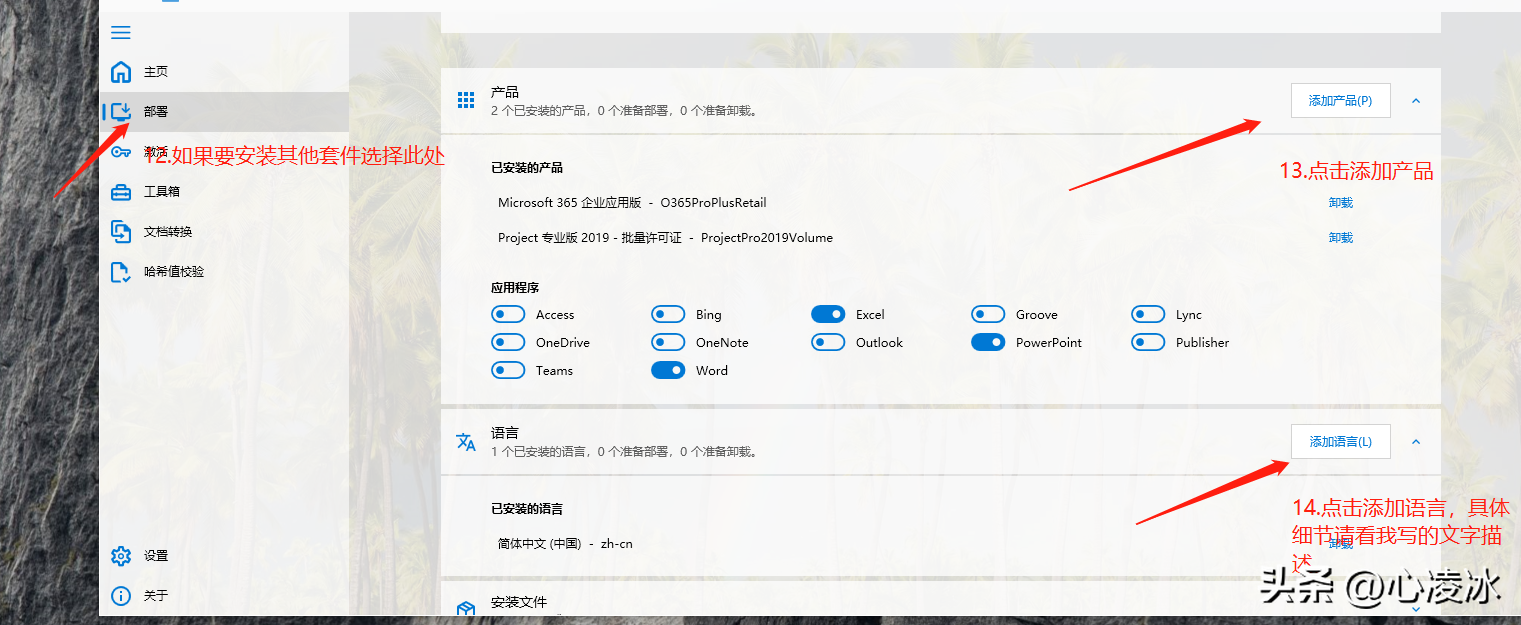
Task: Click the Toolbox (工具箱) briefcase icon
Action: [121, 192]
